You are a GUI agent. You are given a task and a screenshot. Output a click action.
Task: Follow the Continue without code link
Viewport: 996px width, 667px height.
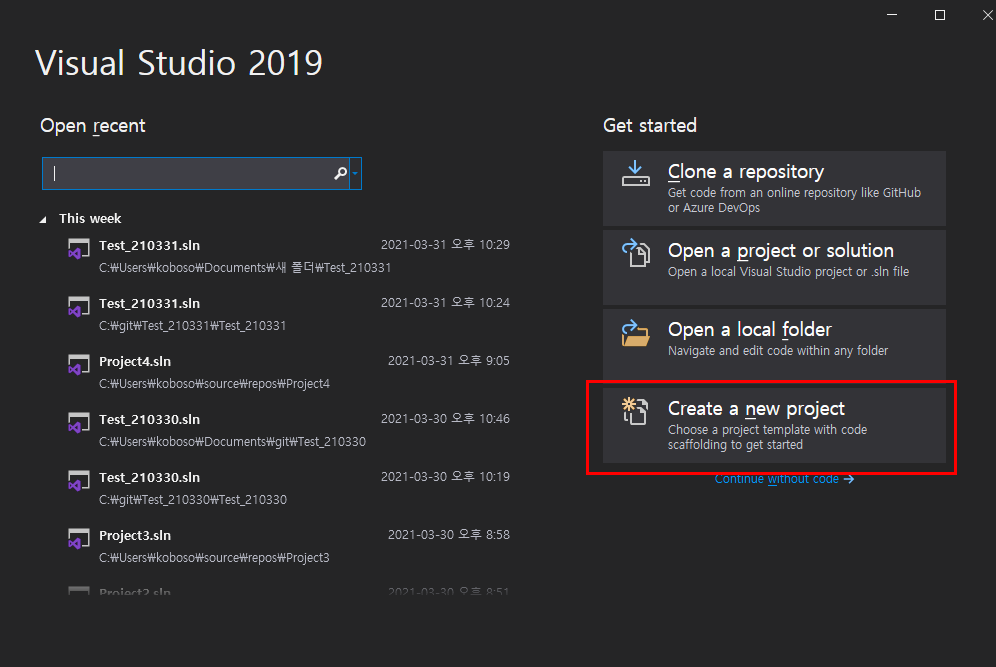(x=784, y=479)
